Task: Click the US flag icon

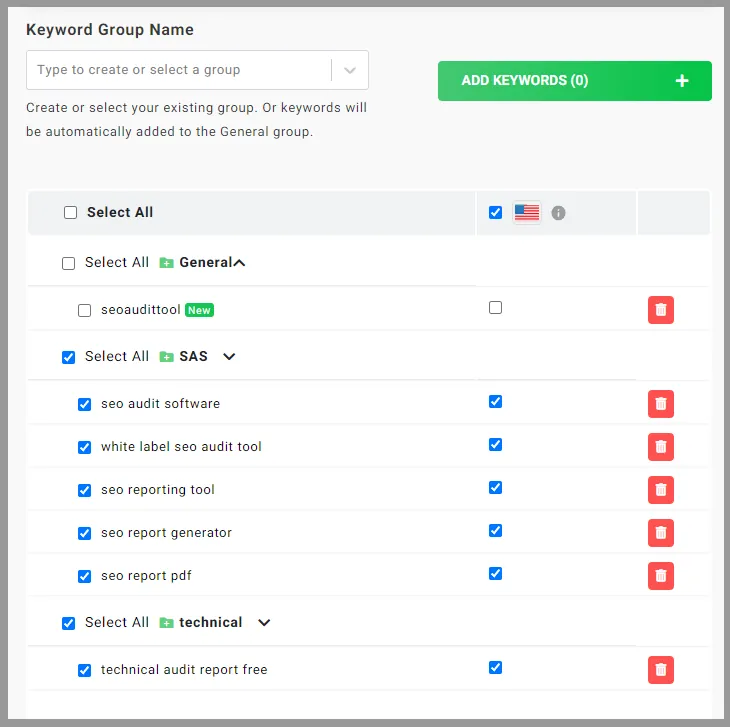Action: click(527, 213)
